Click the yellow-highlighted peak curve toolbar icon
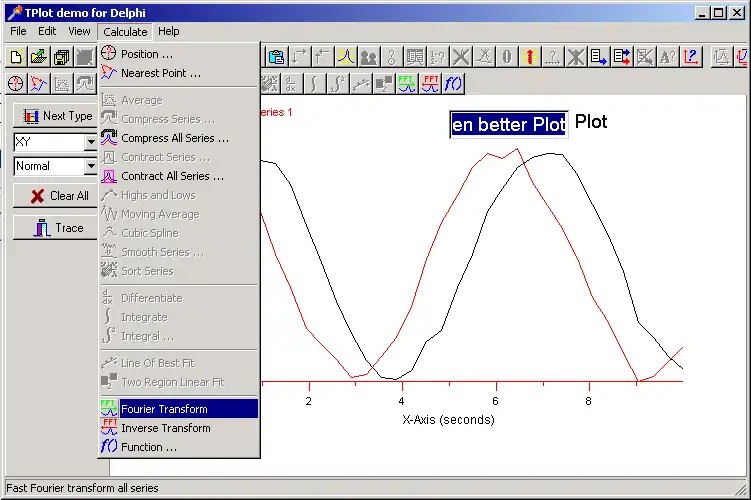The image size is (751, 500). pos(345,57)
